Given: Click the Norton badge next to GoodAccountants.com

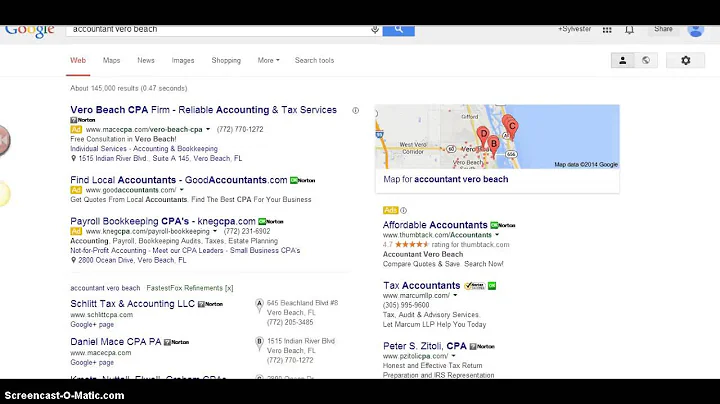Looking at the screenshot, I should point(303,180).
